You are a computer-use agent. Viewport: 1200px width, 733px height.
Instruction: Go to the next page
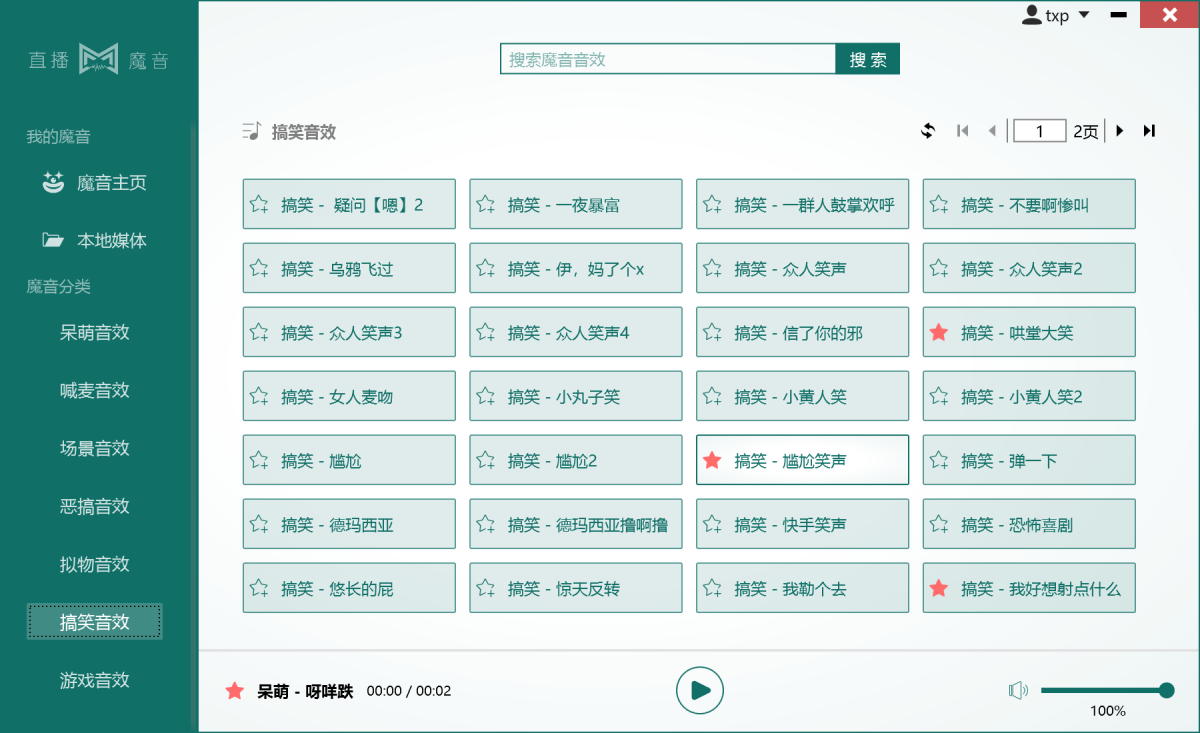point(1120,130)
